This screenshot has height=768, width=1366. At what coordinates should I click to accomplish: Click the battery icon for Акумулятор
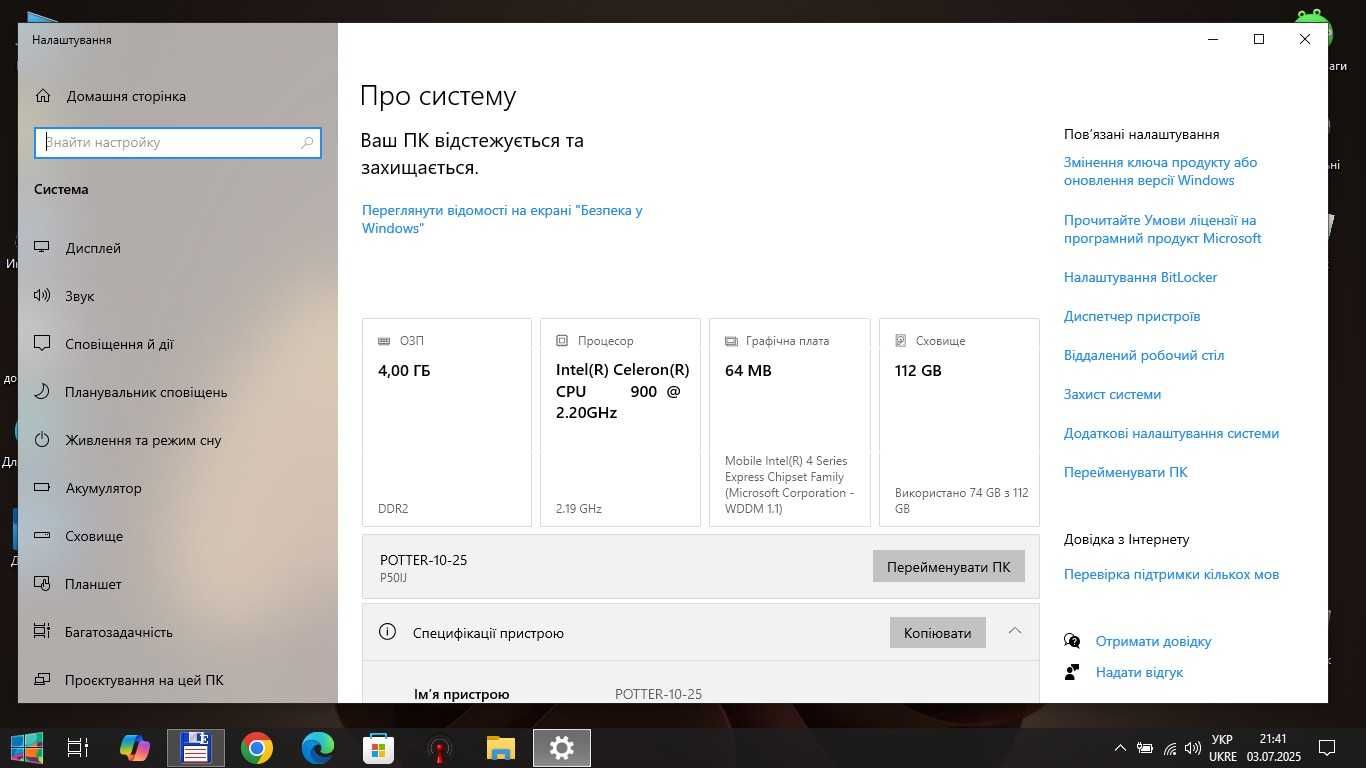(x=42, y=488)
